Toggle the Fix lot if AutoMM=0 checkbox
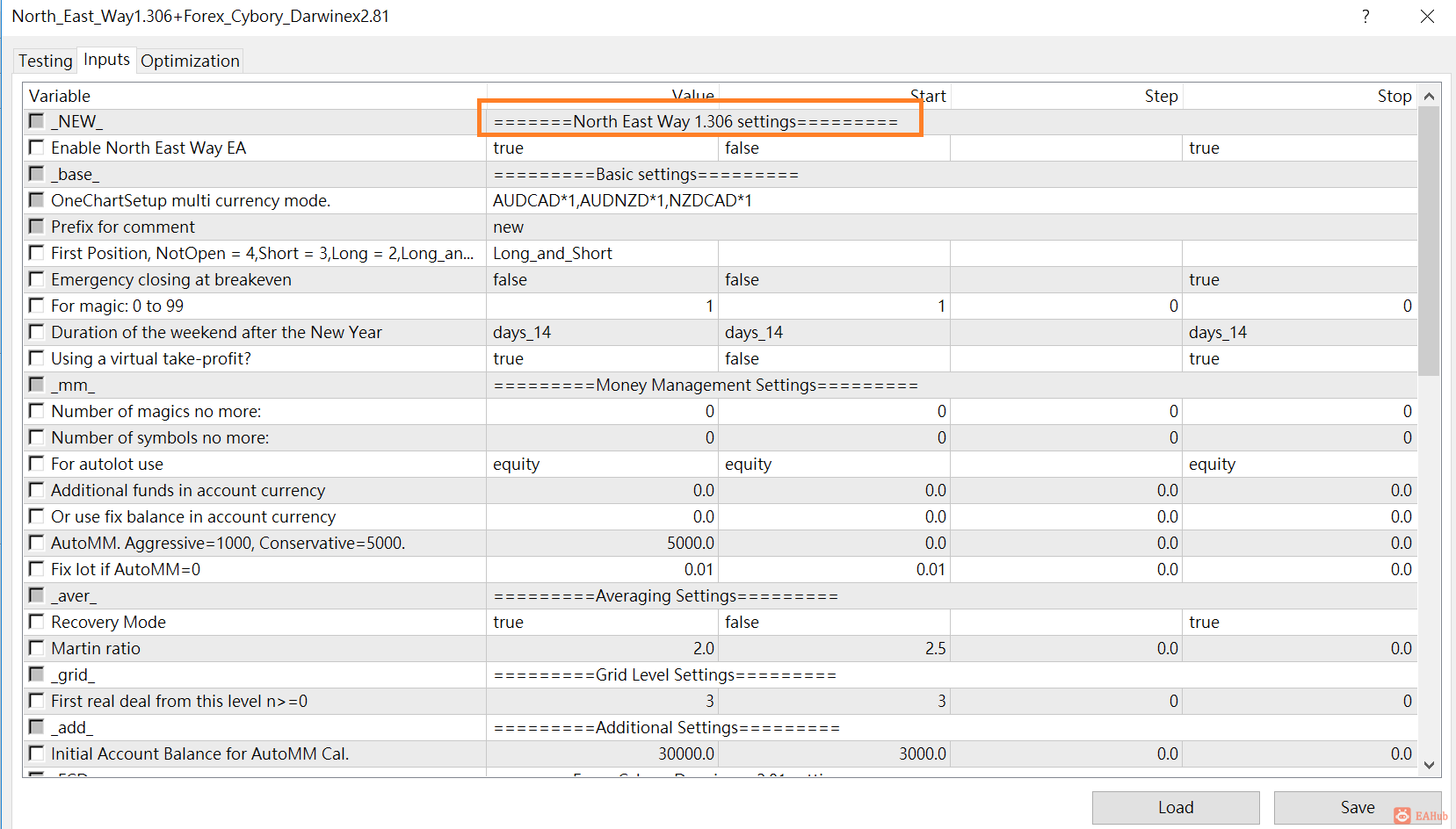The height and width of the screenshot is (829, 1456). pos(37,569)
